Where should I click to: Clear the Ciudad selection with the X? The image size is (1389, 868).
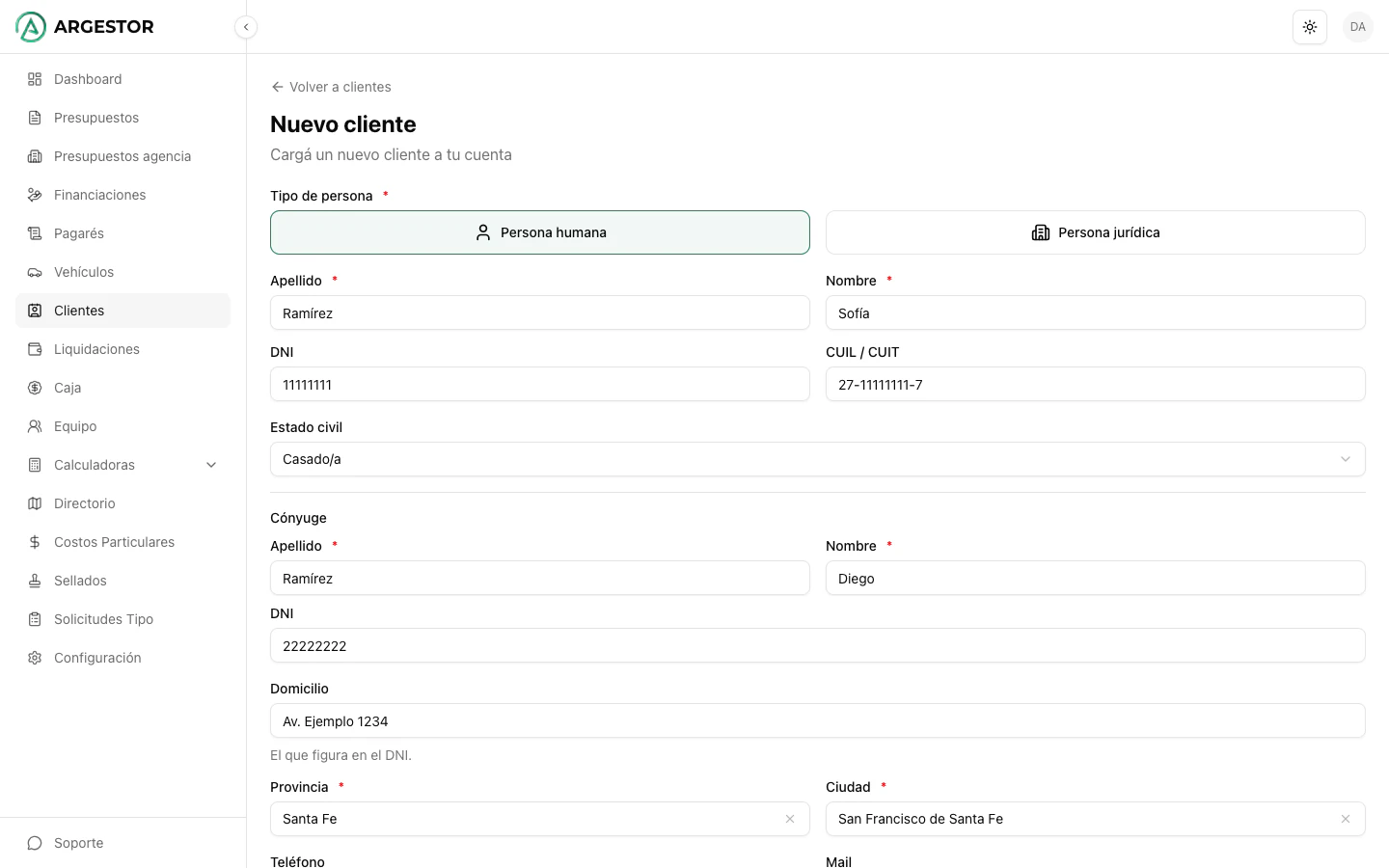[1346, 819]
